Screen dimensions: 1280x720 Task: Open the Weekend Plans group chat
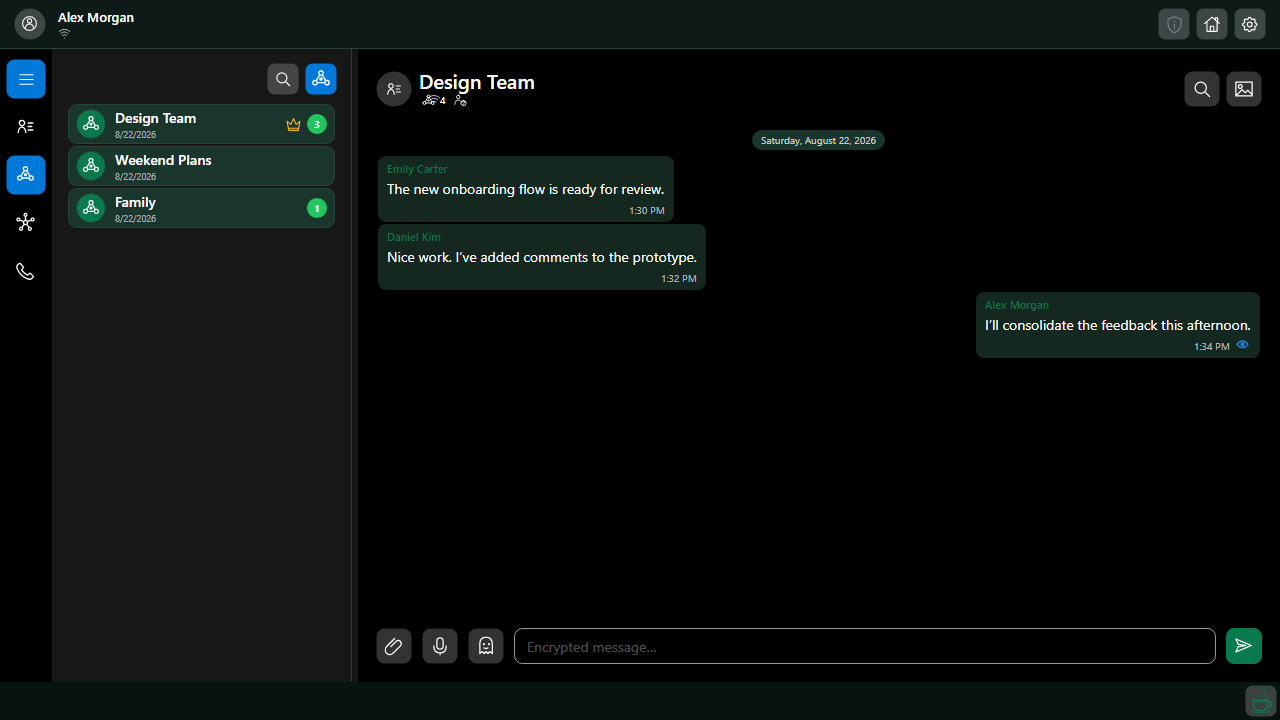201,166
